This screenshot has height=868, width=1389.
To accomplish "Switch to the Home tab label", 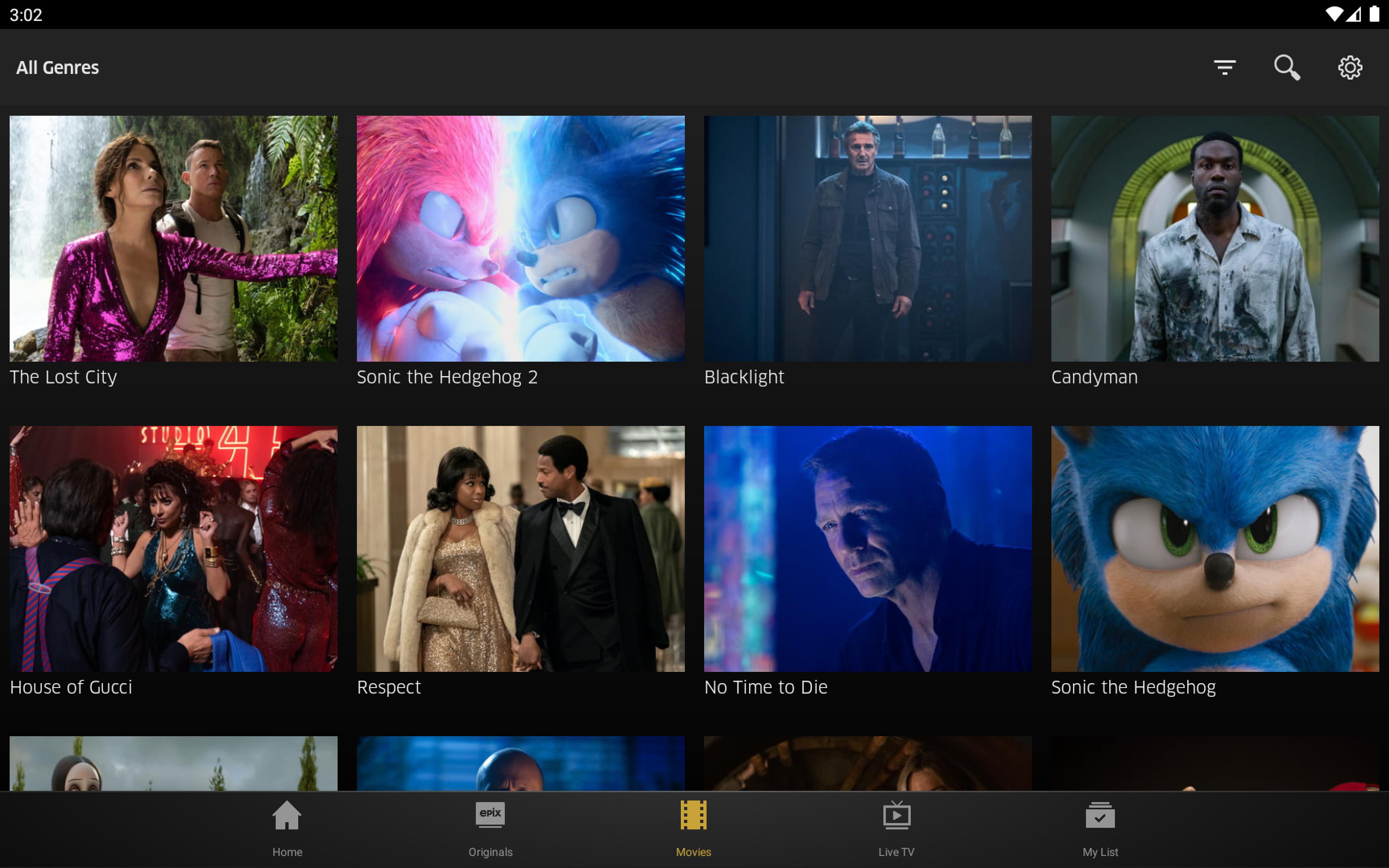I will [x=287, y=852].
